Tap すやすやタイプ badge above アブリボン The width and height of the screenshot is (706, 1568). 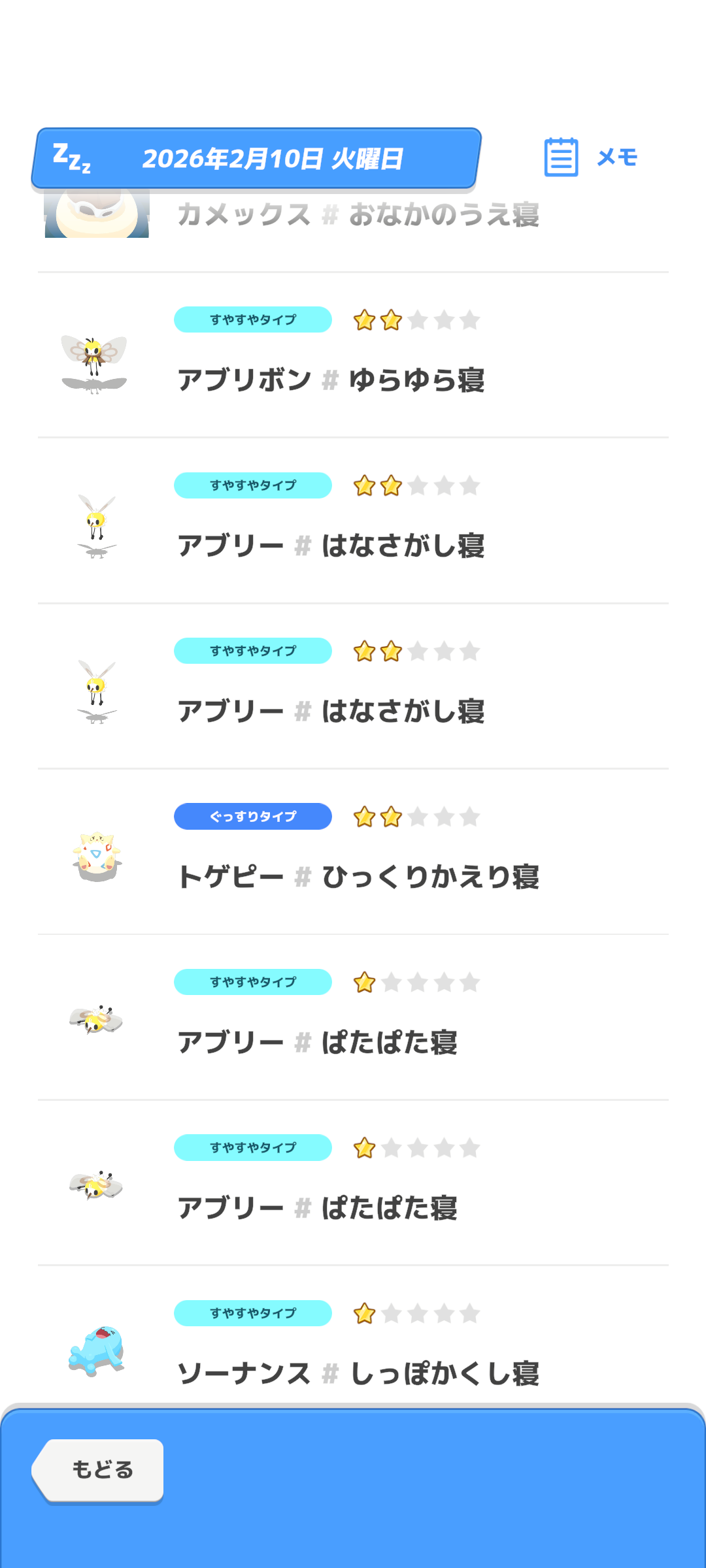pos(253,320)
